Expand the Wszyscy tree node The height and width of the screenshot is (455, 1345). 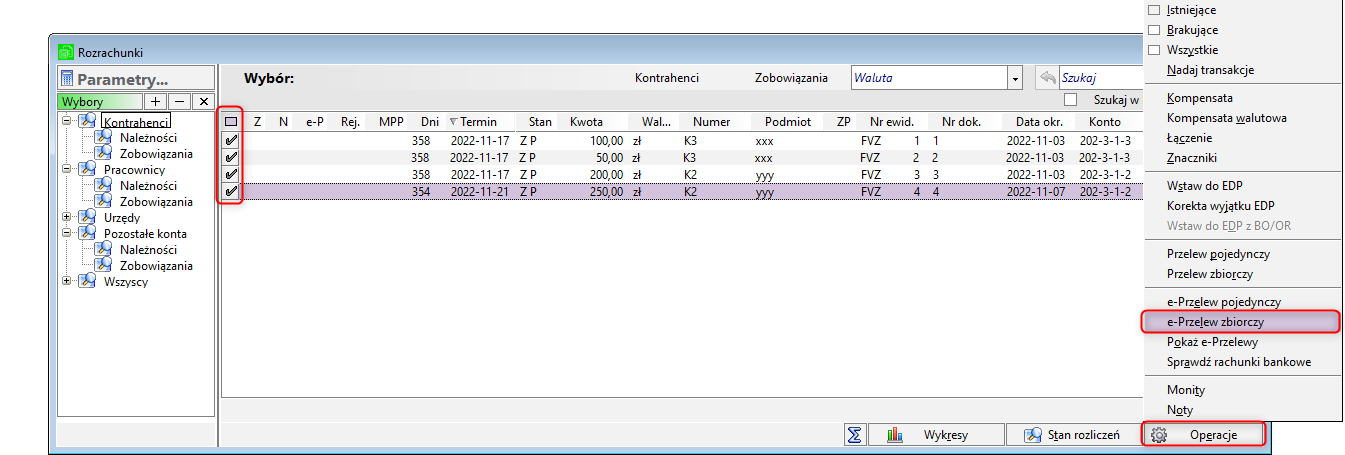(67, 281)
